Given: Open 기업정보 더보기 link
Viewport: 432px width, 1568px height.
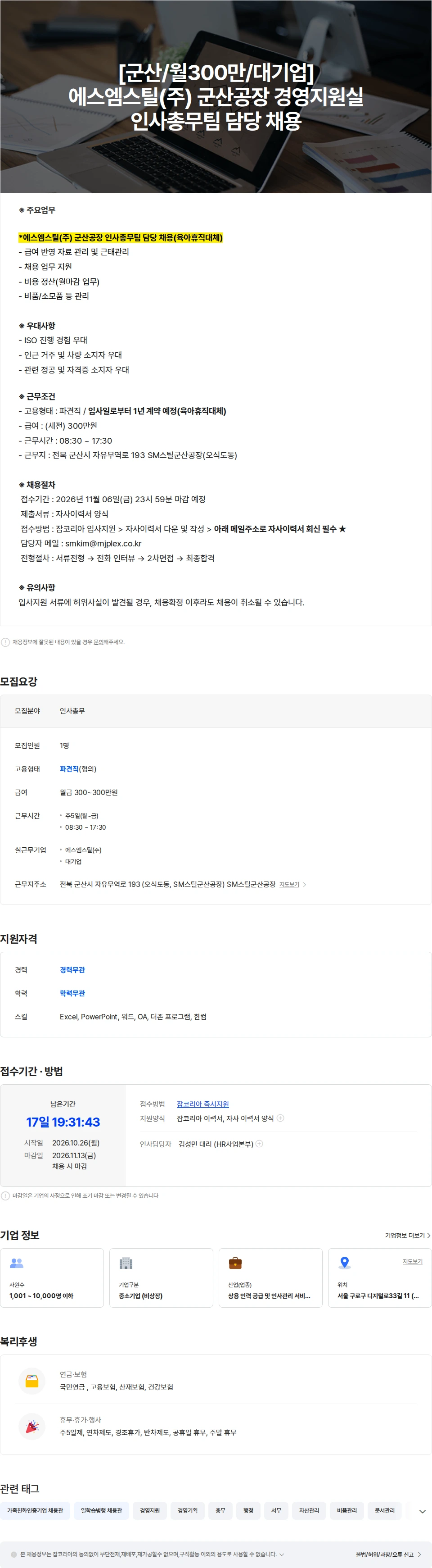Looking at the screenshot, I should [408, 1235].
